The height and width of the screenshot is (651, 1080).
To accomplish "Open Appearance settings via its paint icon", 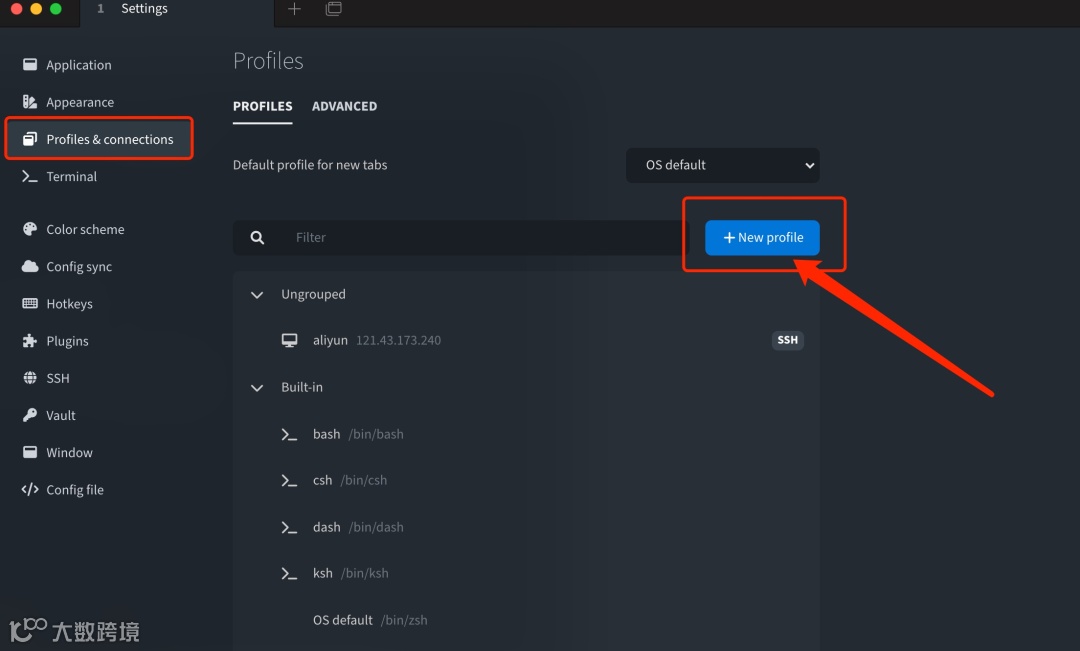I will (30, 102).
